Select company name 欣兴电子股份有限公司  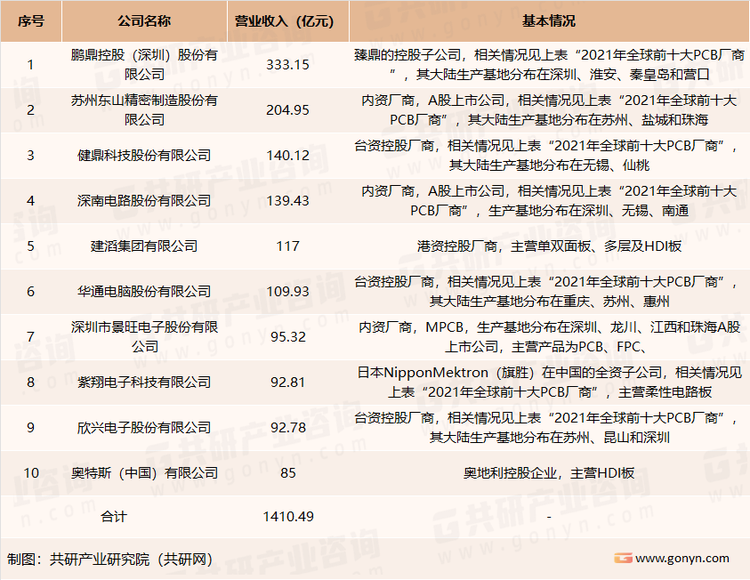[144, 427]
